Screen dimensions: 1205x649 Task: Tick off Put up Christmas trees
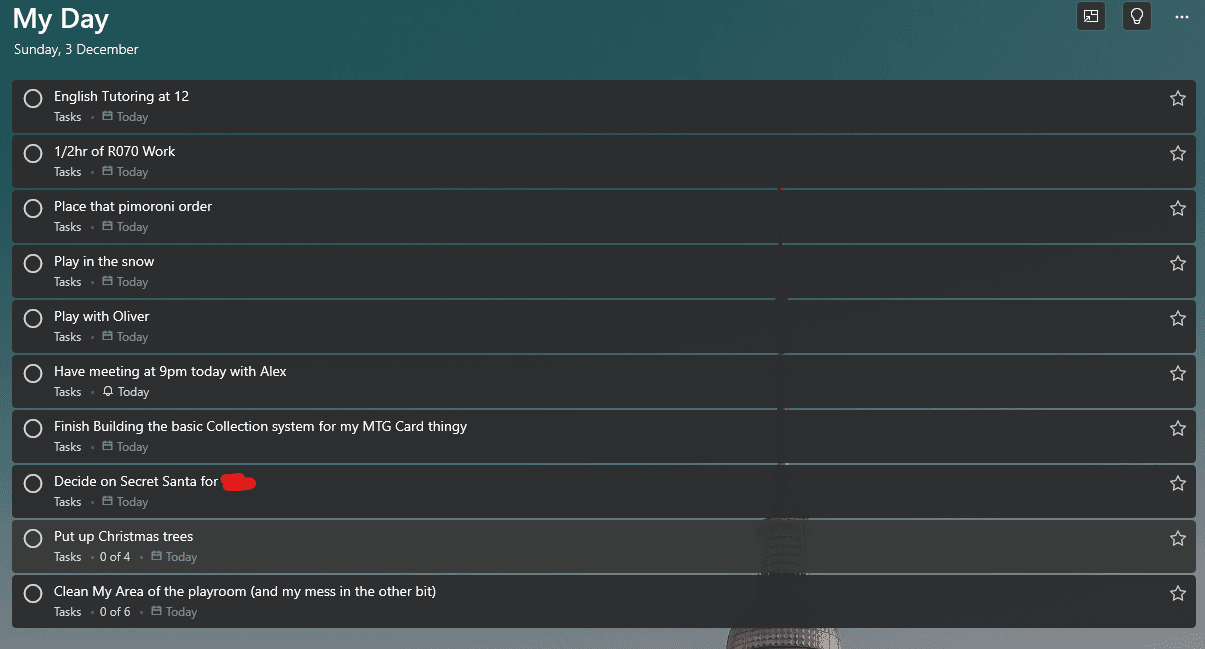[33, 538]
